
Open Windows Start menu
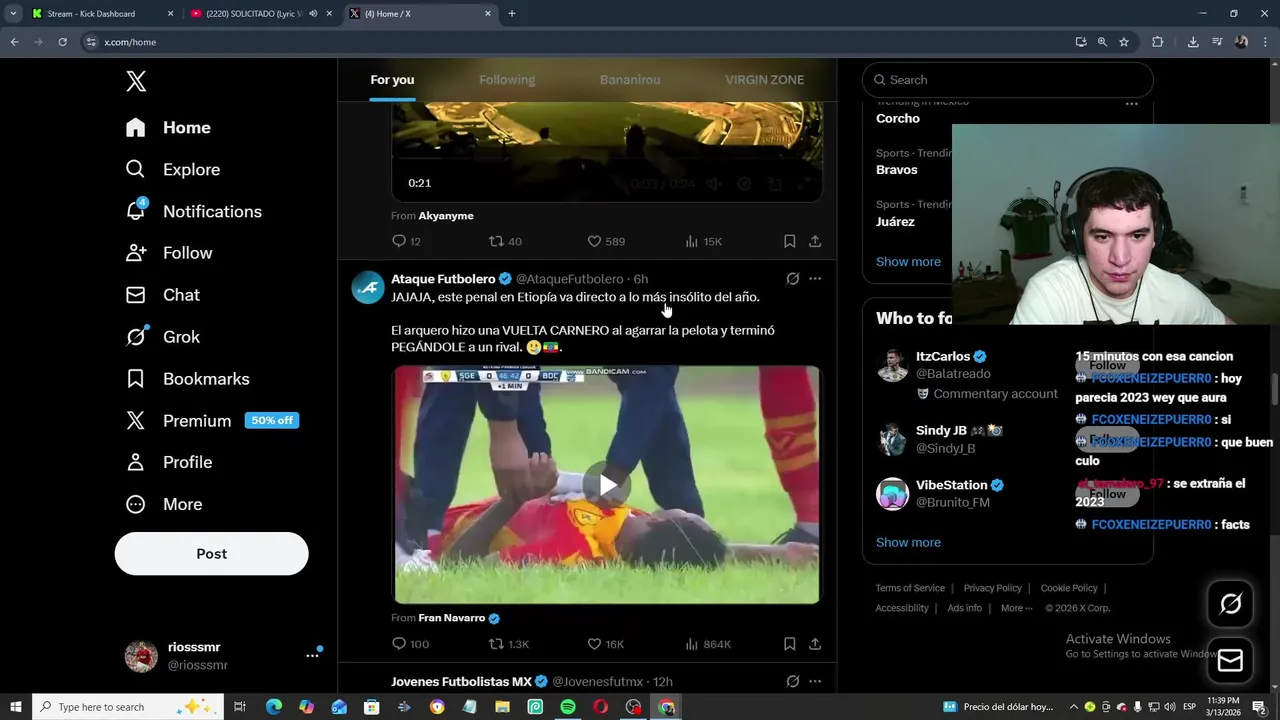click(15, 707)
